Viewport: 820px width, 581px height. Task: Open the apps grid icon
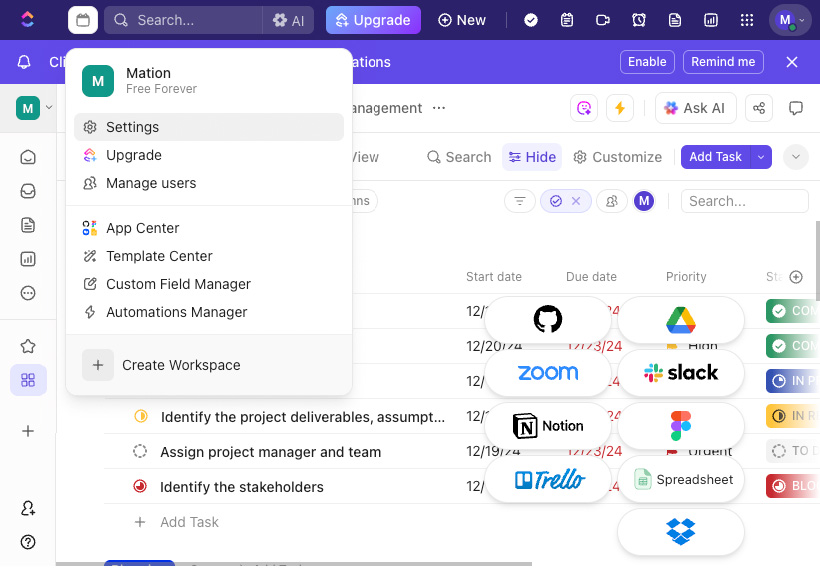[747, 20]
